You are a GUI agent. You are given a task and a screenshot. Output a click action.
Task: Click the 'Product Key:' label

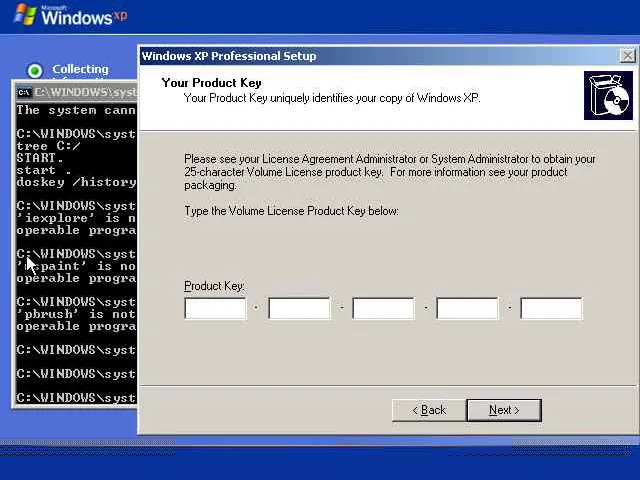214,286
